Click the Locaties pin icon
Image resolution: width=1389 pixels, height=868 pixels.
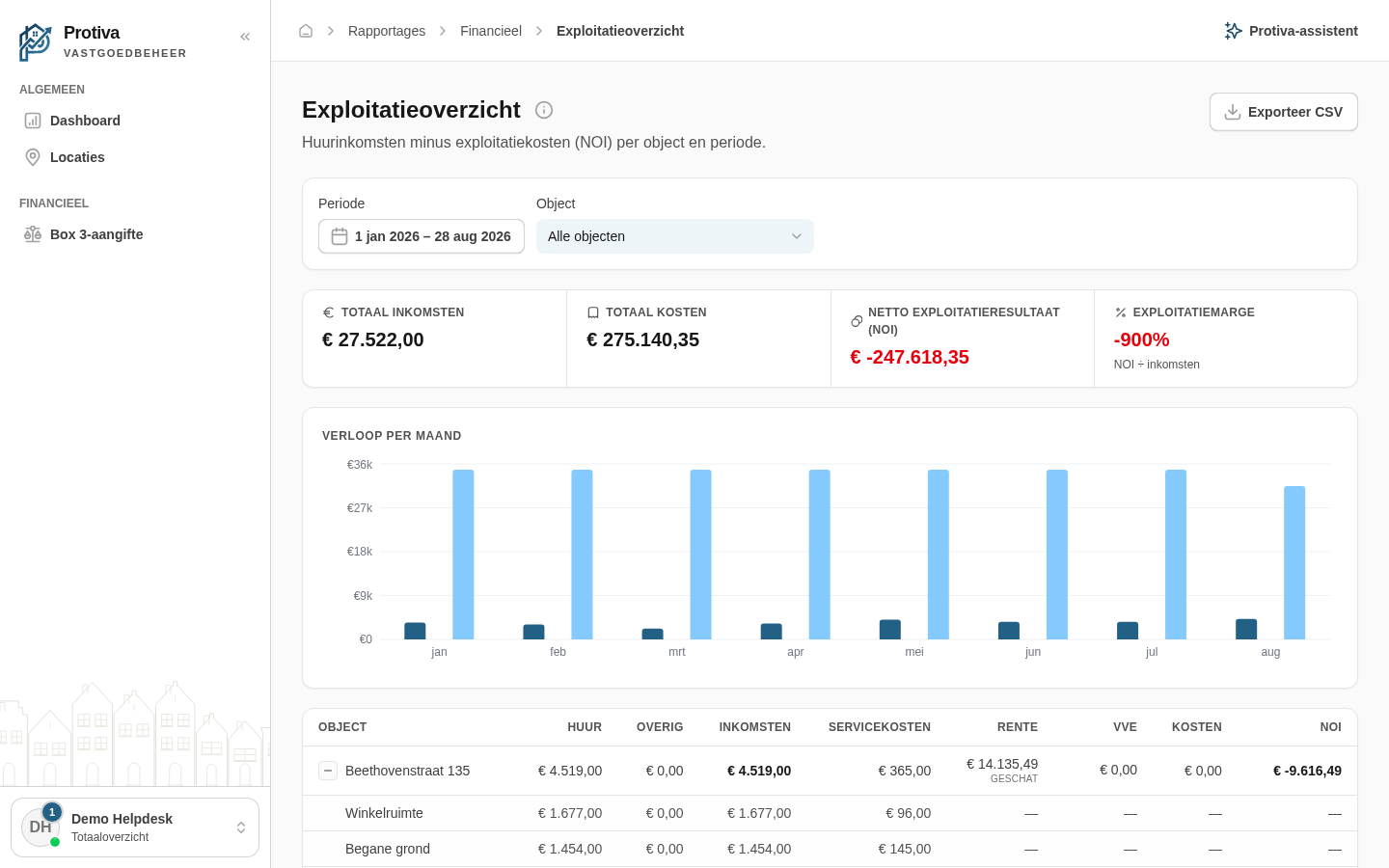click(x=33, y=157)
